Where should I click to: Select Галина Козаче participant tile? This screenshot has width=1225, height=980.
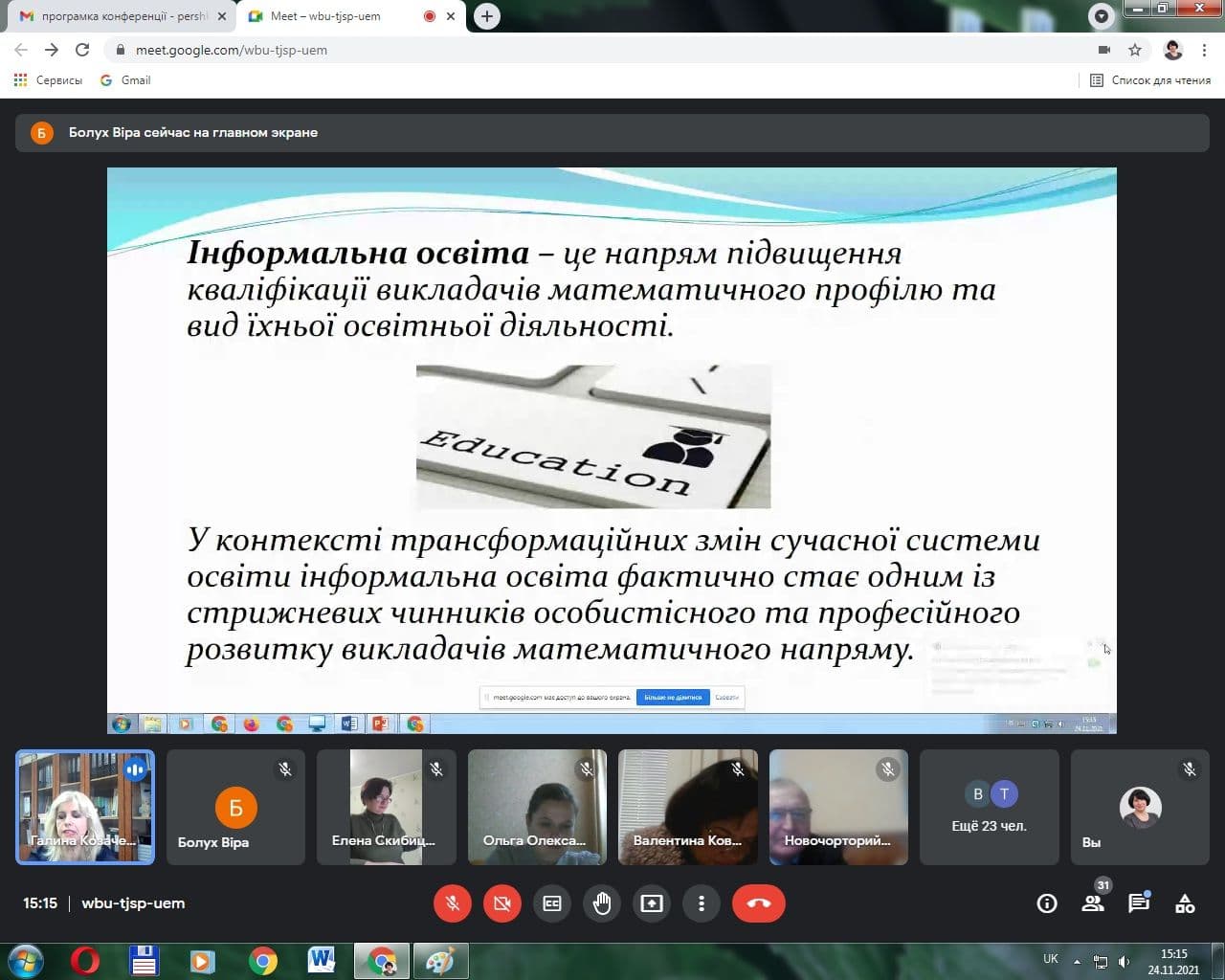[85, 807]
